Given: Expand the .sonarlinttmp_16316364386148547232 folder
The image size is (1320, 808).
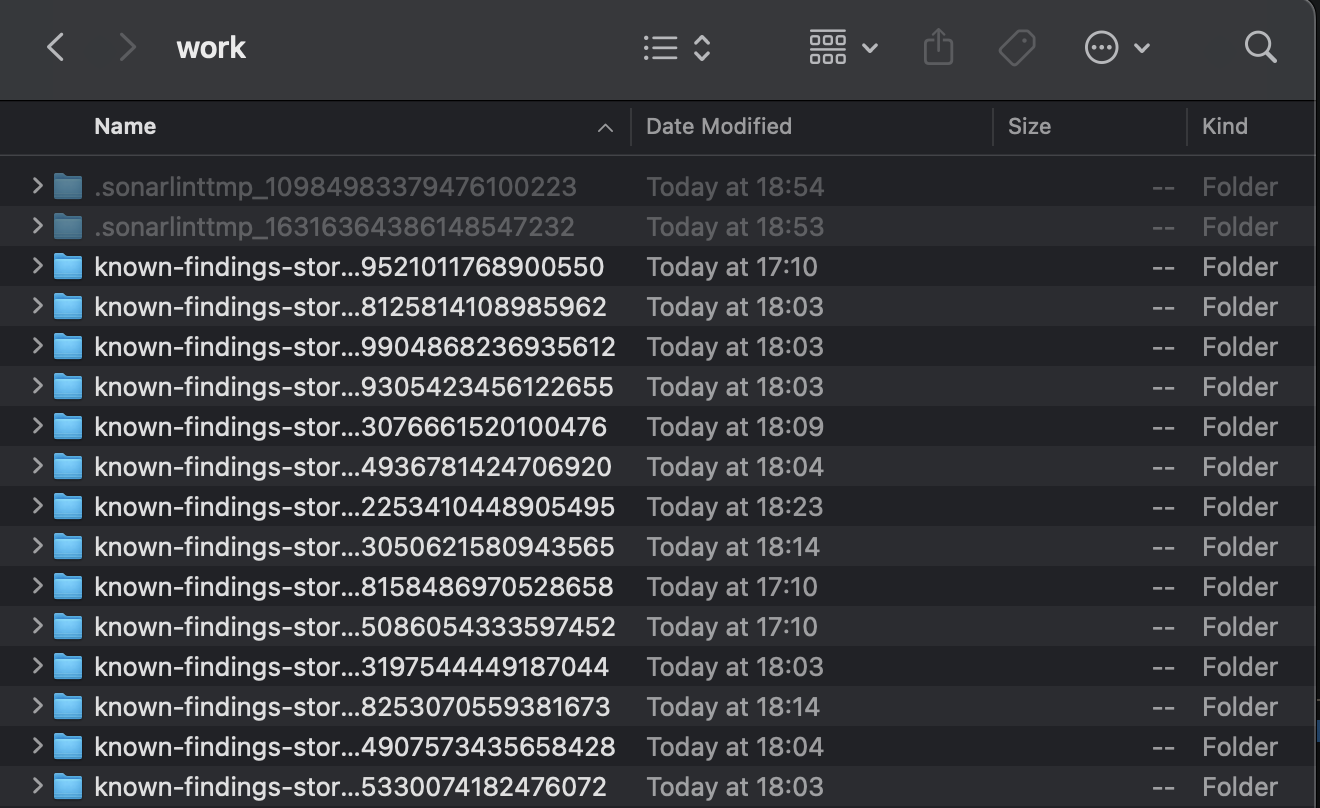Looking at the screenshot, I should pos(37,226).
